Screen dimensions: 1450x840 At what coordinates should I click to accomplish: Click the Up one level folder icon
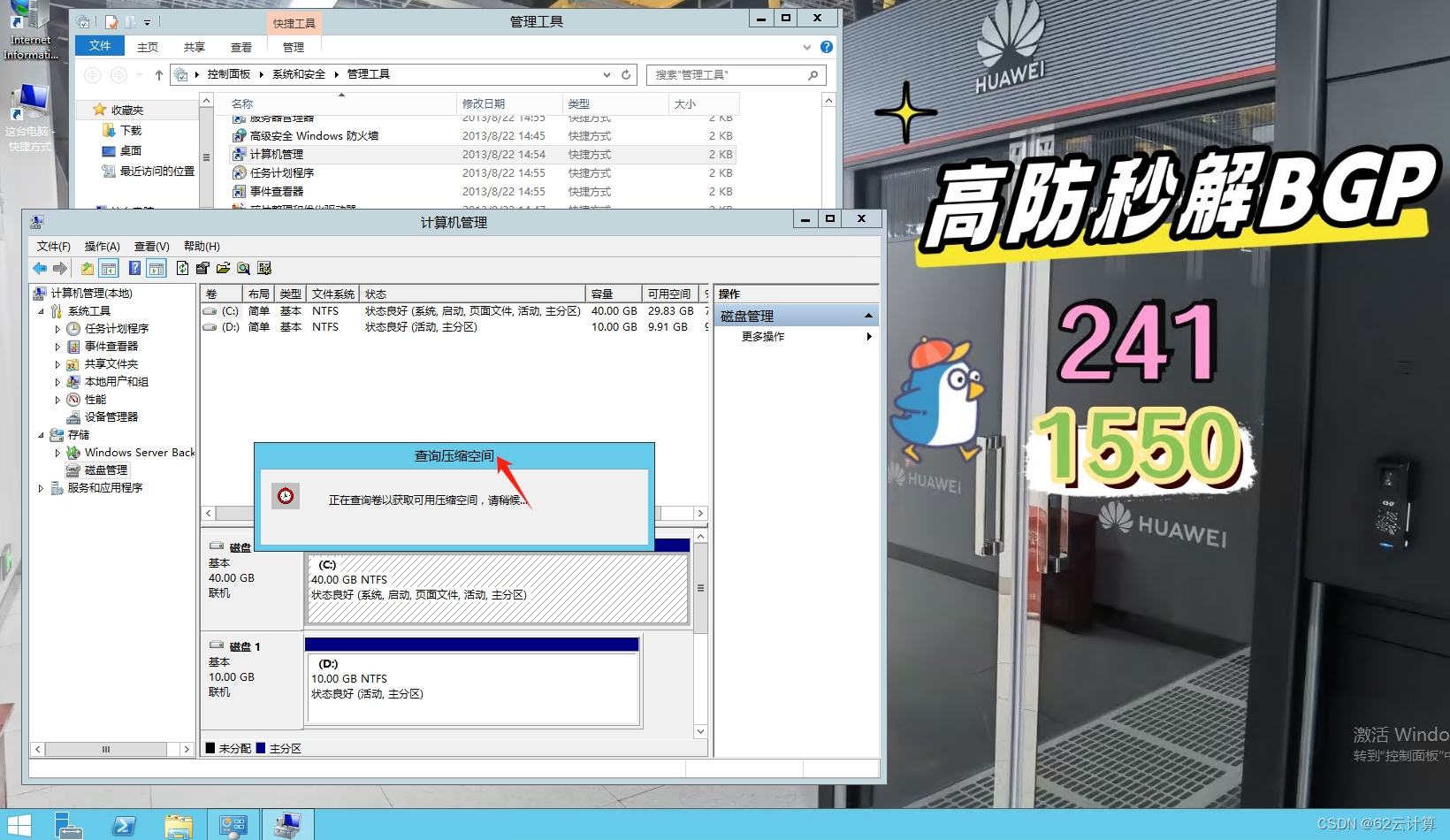[88, 268]
